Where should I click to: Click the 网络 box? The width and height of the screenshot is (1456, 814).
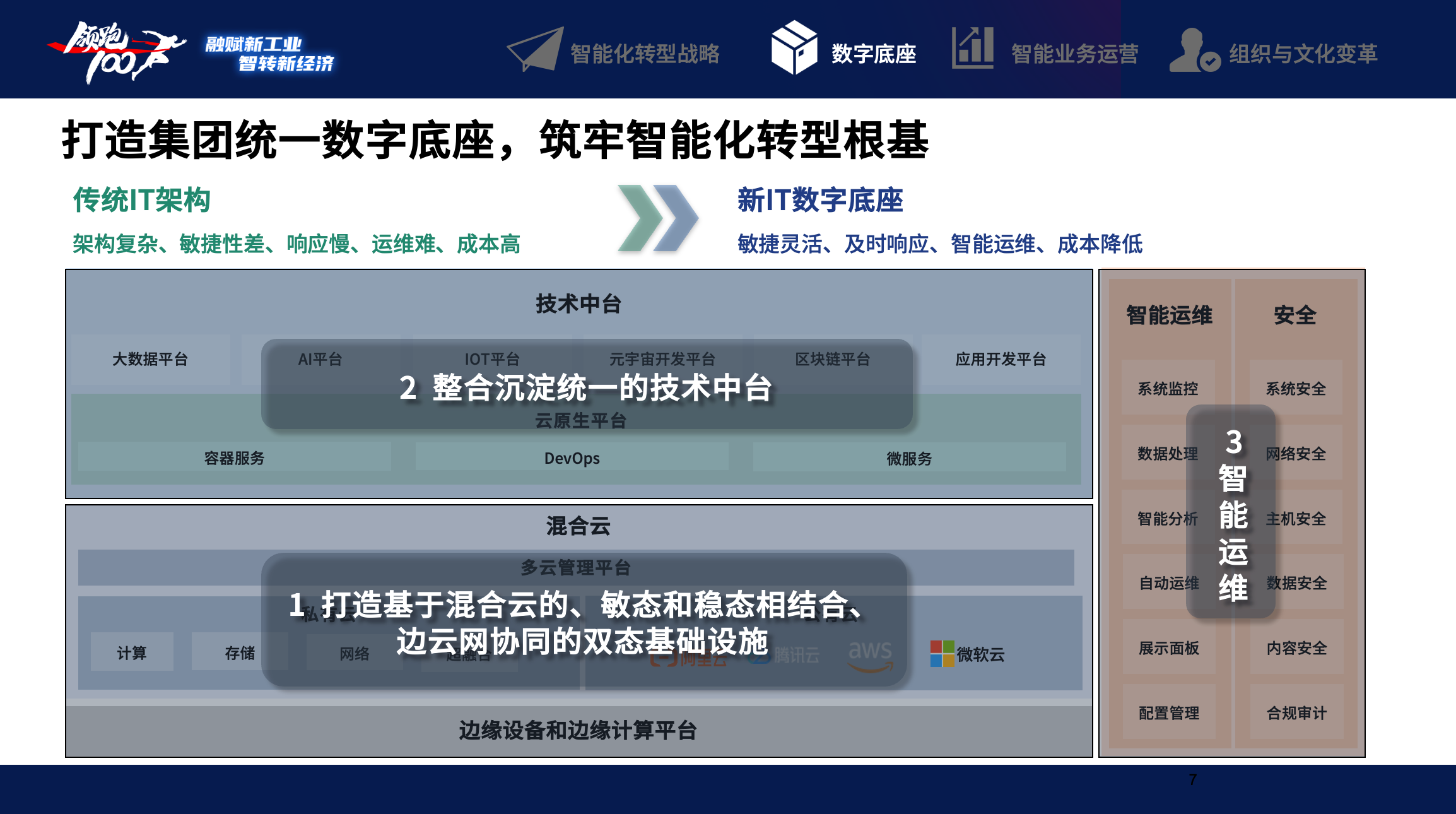click(355, 653)
